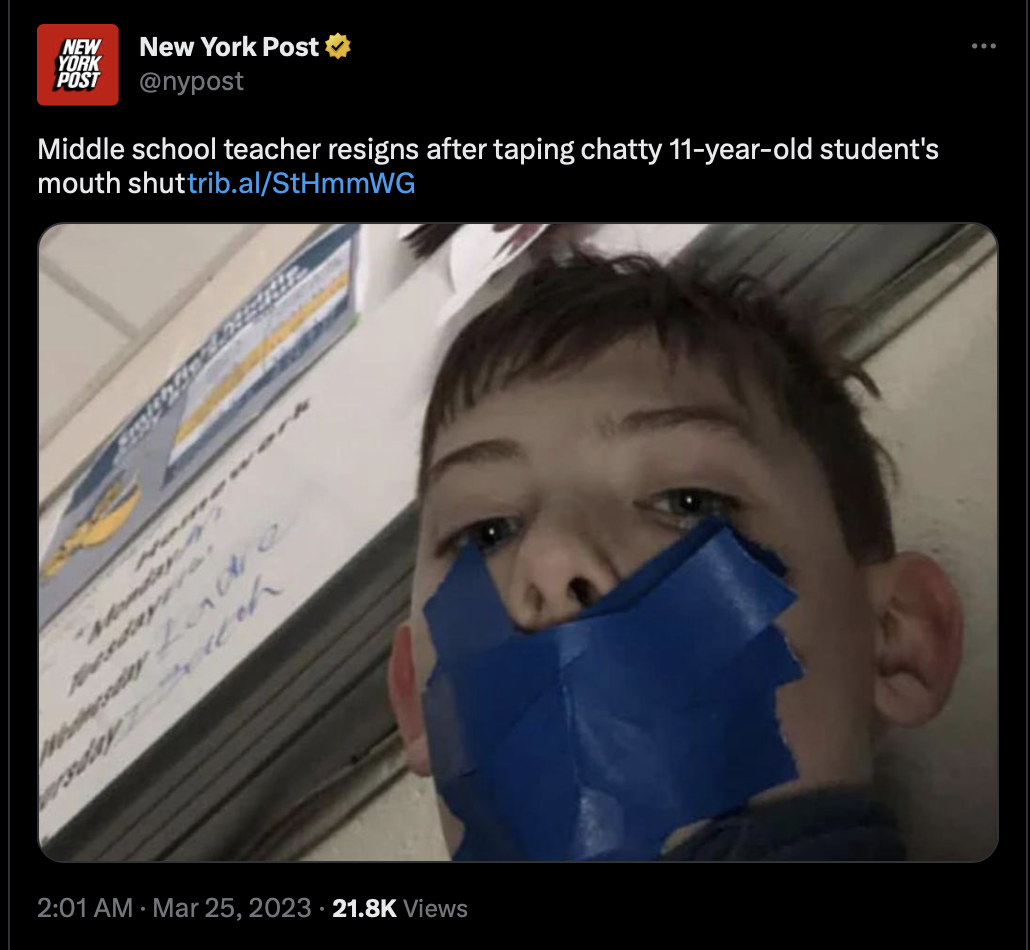Click the 2:01 AM timestamp

[x=85, y=908]
